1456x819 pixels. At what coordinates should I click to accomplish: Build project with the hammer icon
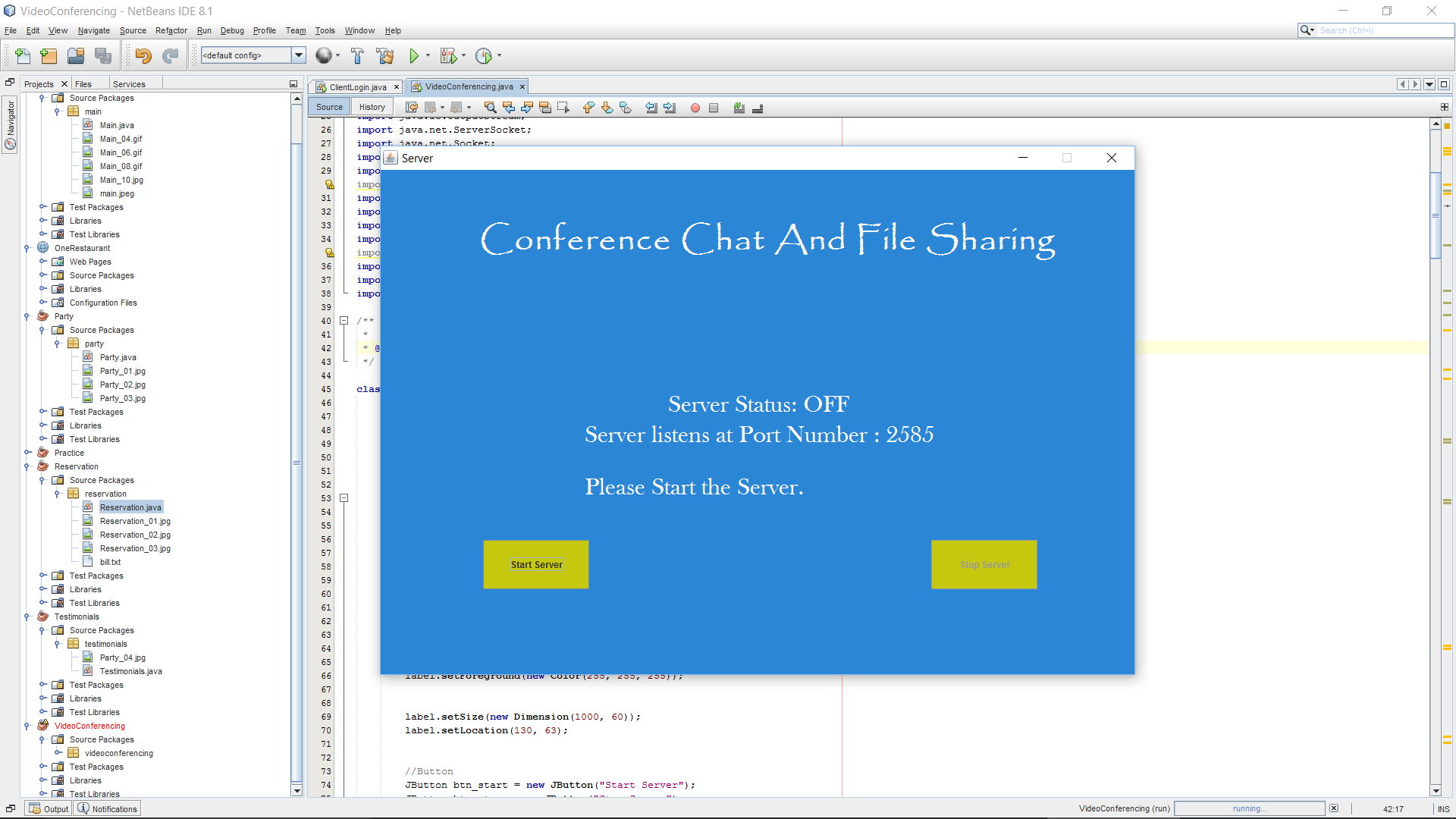click(x=356, y=55)
